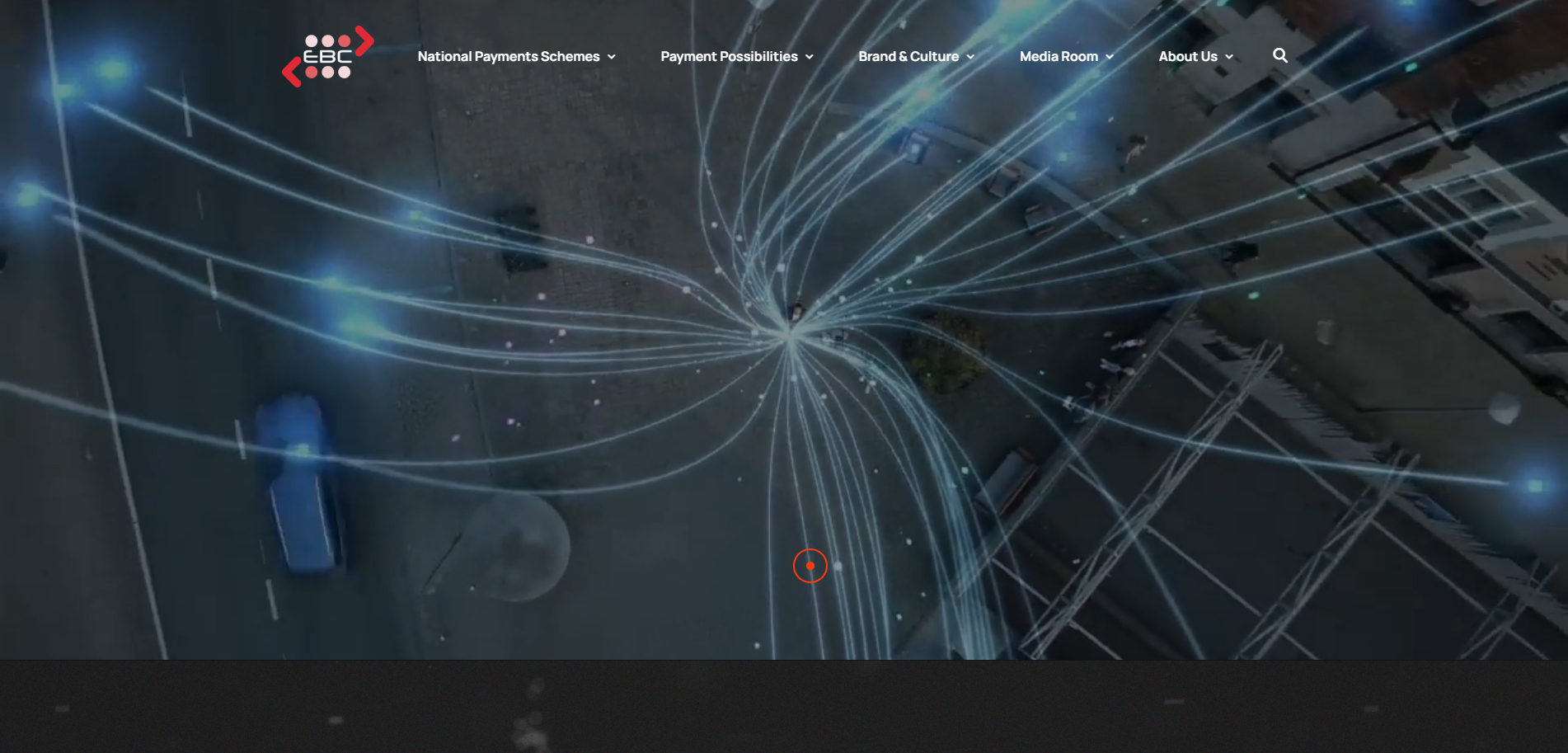Image resolution: width=1568 pixels, height=753 pixels.
Task: Open the National Payments Schemes menu
Action: tap(508, 56)
